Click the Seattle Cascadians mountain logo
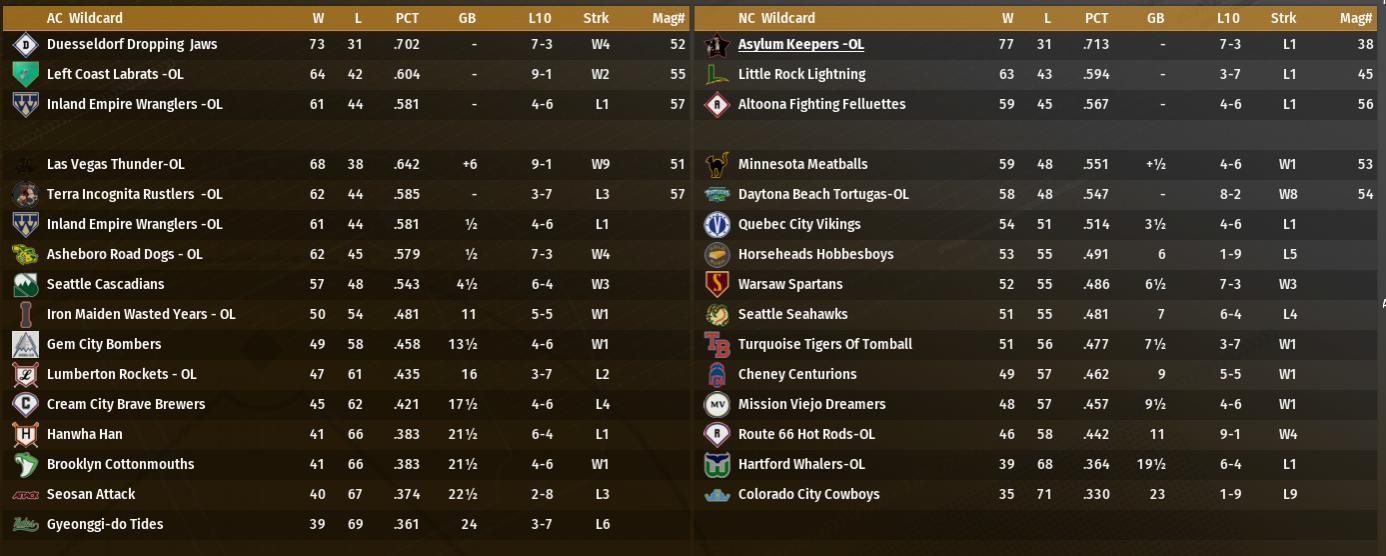The image size is (1386, 556). [x=25, y=285]
